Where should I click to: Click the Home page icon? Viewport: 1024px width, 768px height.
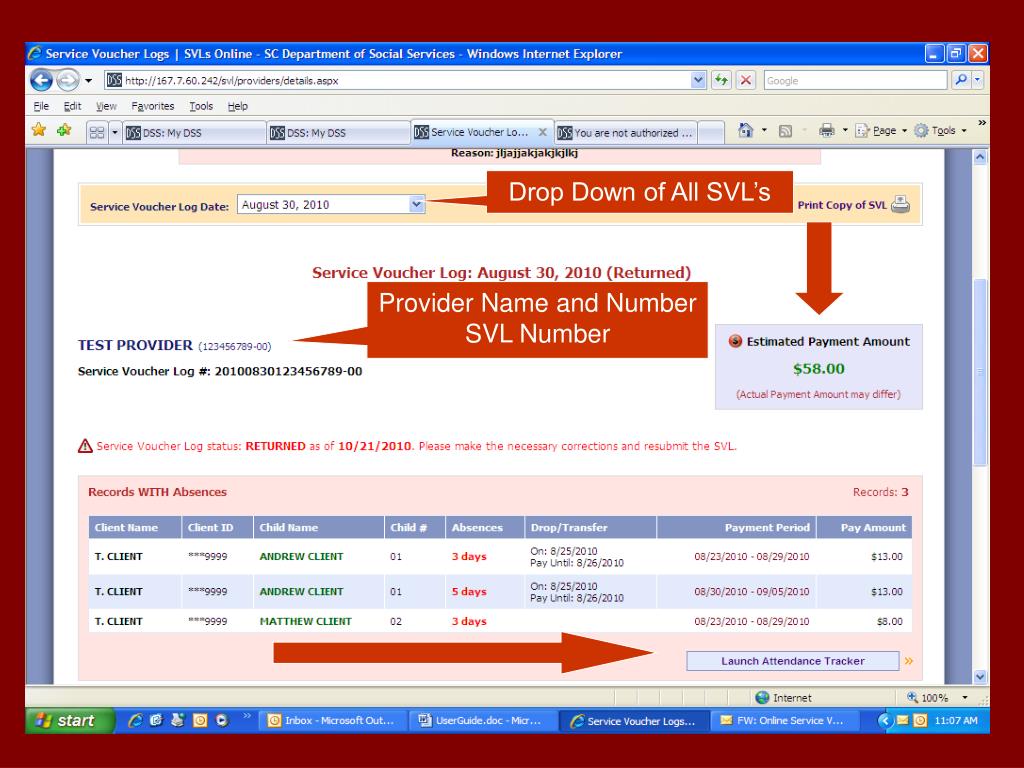pyautogui.click(x=745, y=131)
